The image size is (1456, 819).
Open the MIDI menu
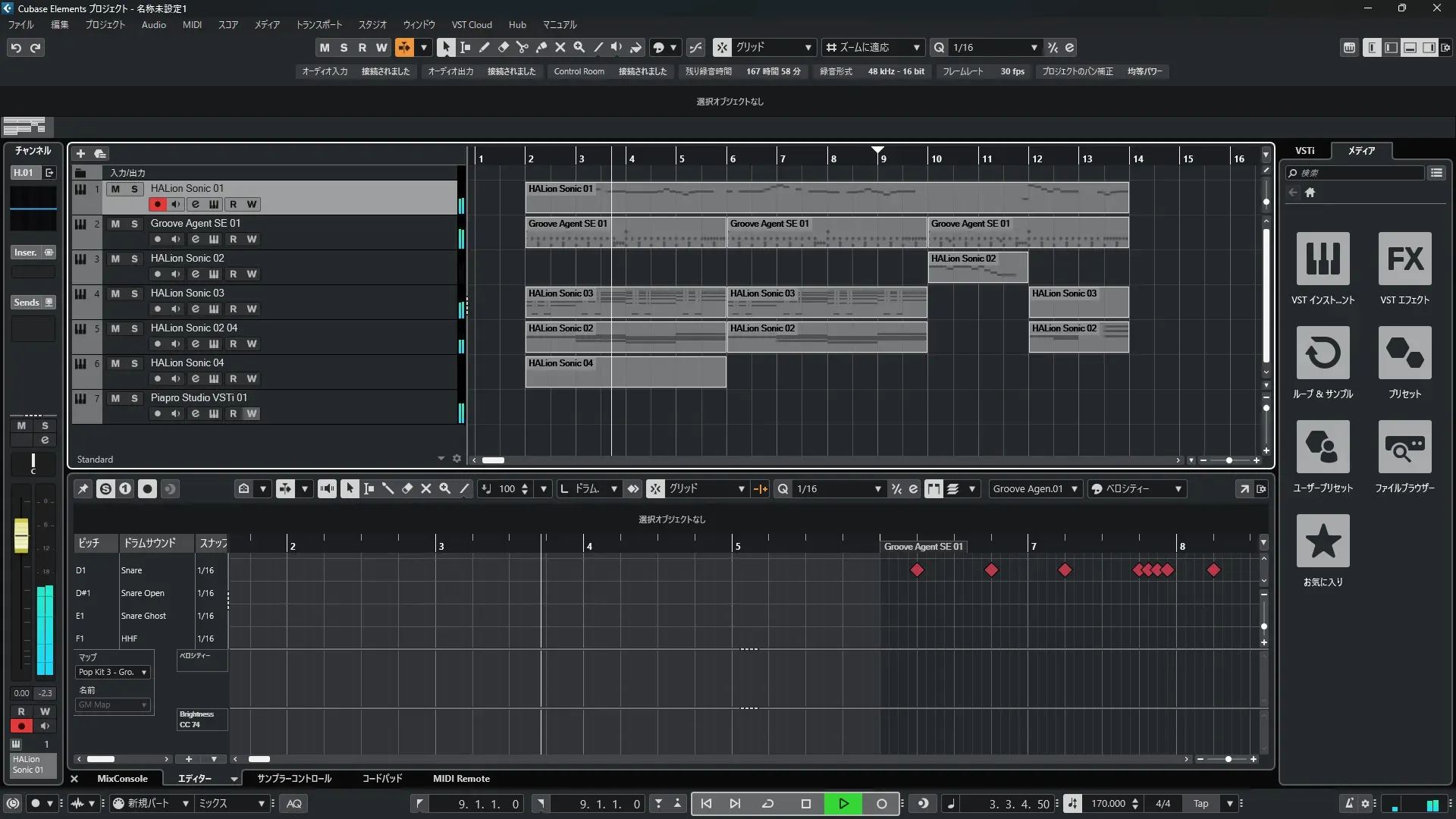pos(192,24)
